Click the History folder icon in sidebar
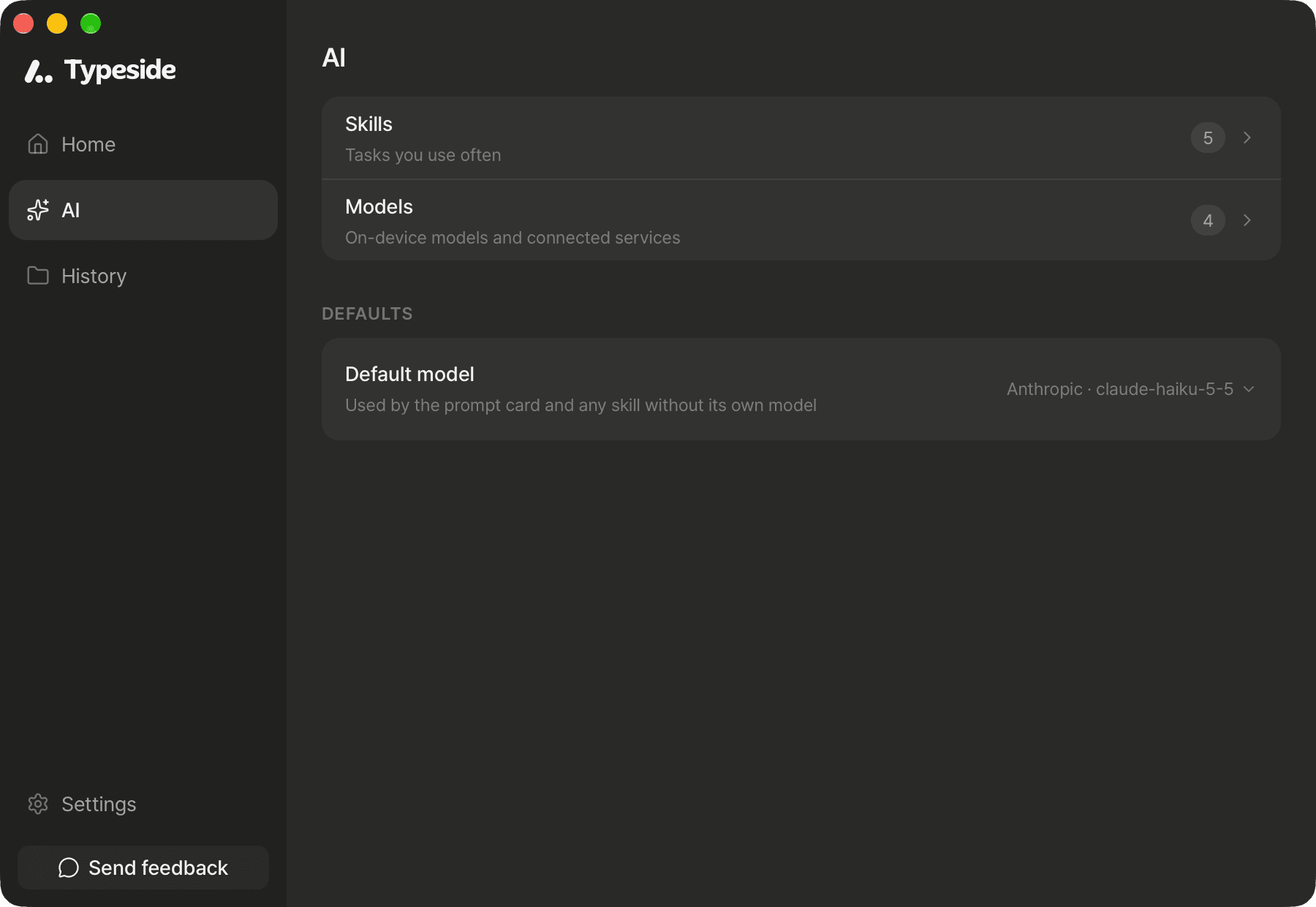This screenshot has height=907, width=1316. (x=38, y=276)
